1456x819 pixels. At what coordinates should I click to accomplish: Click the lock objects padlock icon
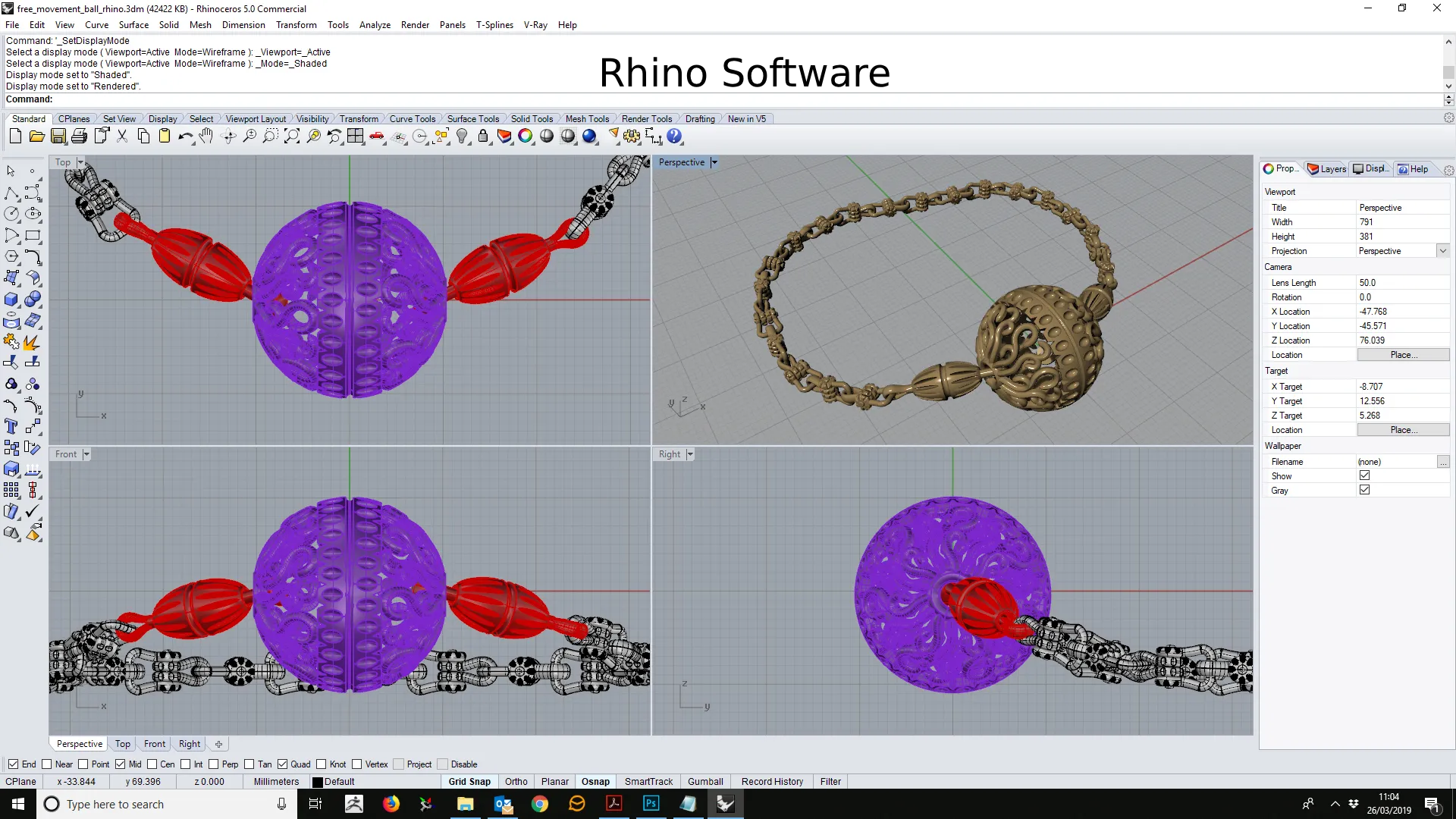[x=483, y=136]
